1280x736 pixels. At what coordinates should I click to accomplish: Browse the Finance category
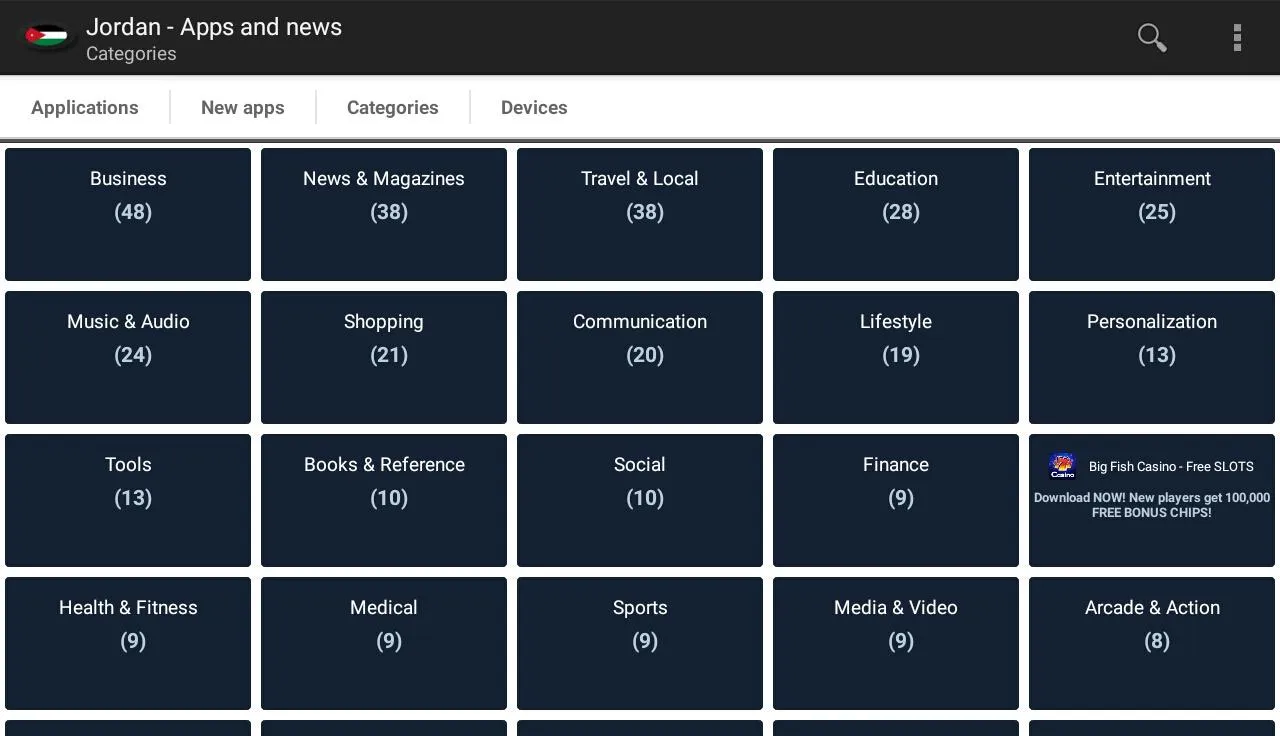tap(896, 500)
